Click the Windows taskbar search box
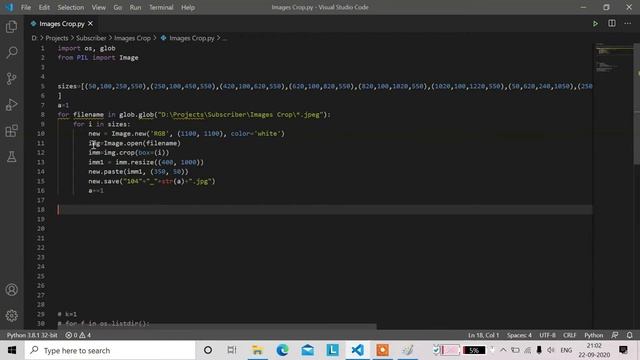Screen dimensions: 640x360 click(x=110, y=350)
